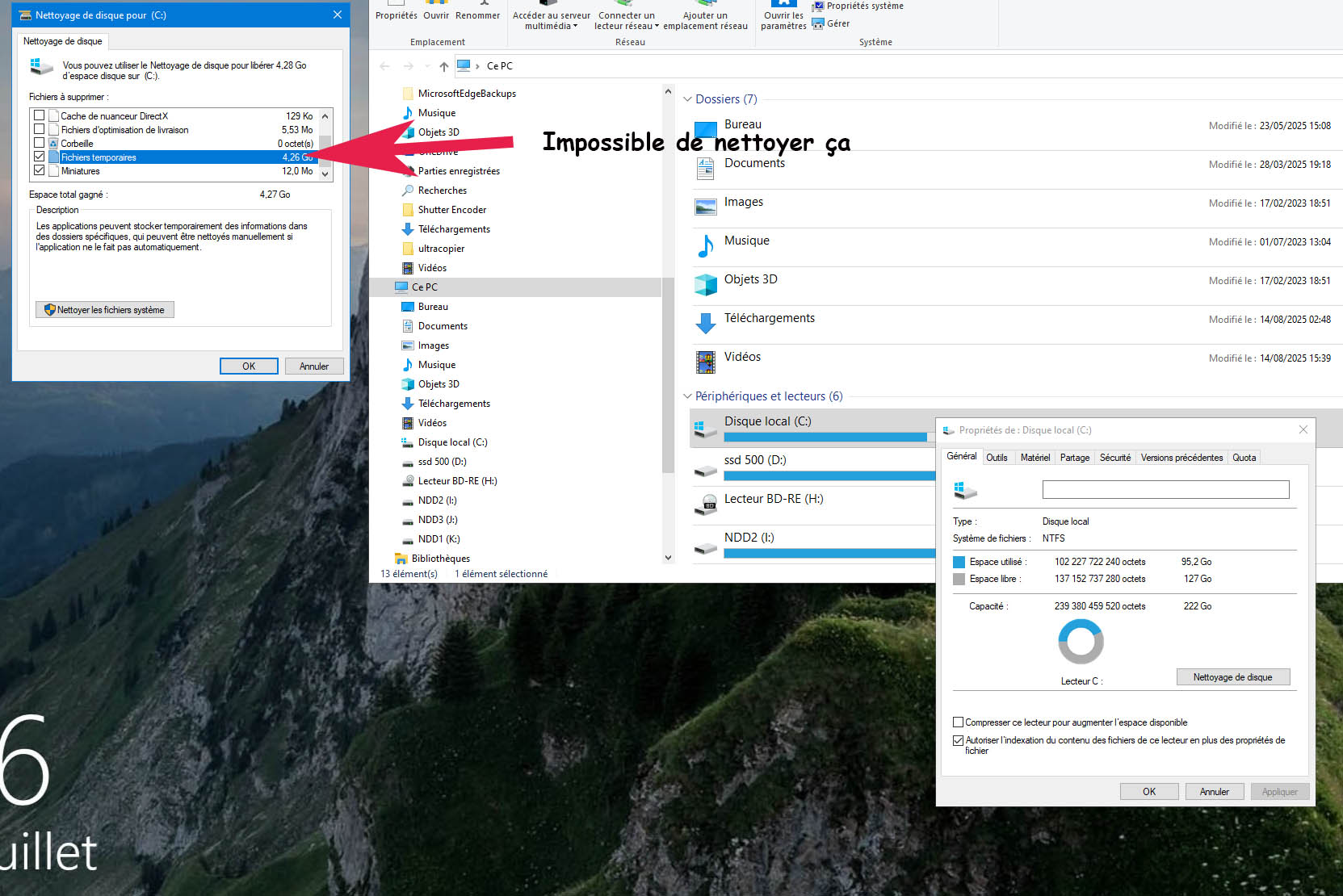This screenshot has height=896, width=1343.
Task: Click the back arrow in Explorer address bar
Action: pyautogui.click(x=384, y=66)
